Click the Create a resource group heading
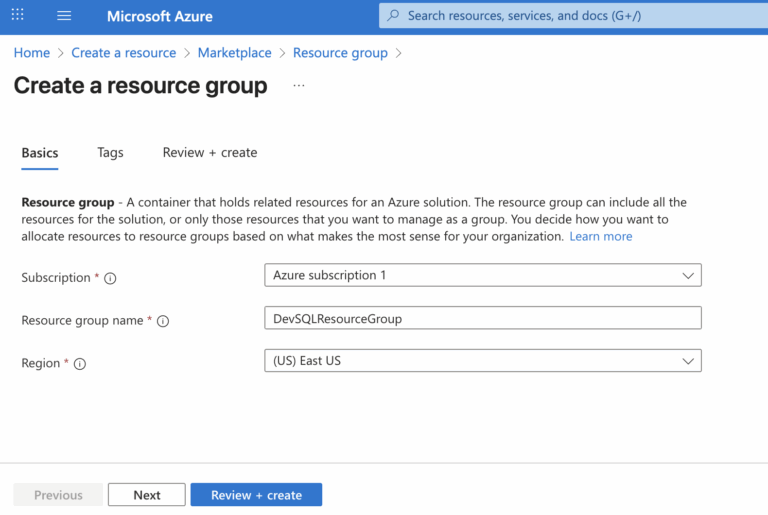 point(141,86)
